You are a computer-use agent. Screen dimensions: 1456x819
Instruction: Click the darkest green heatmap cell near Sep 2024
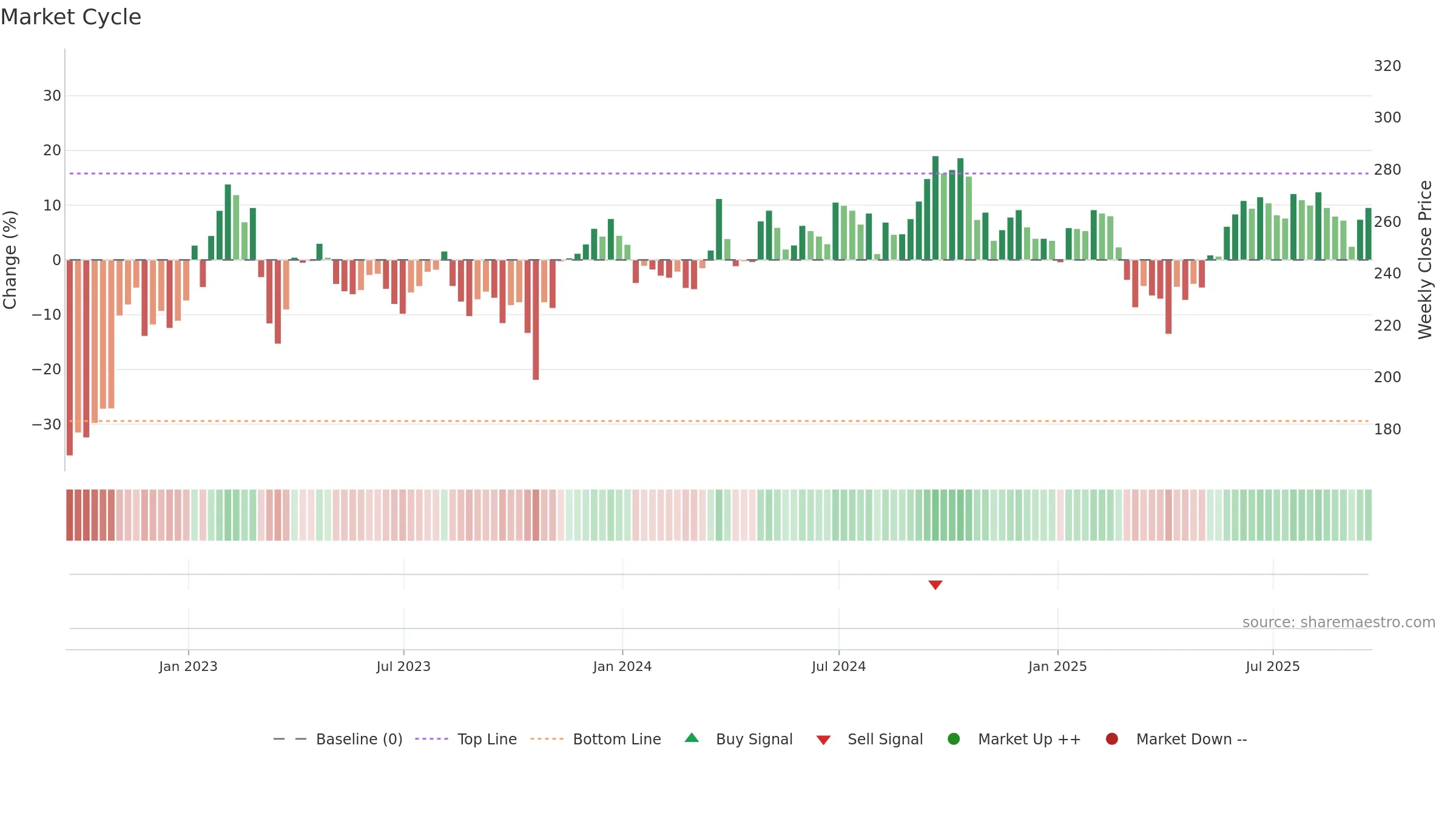(x=935, y=515)
